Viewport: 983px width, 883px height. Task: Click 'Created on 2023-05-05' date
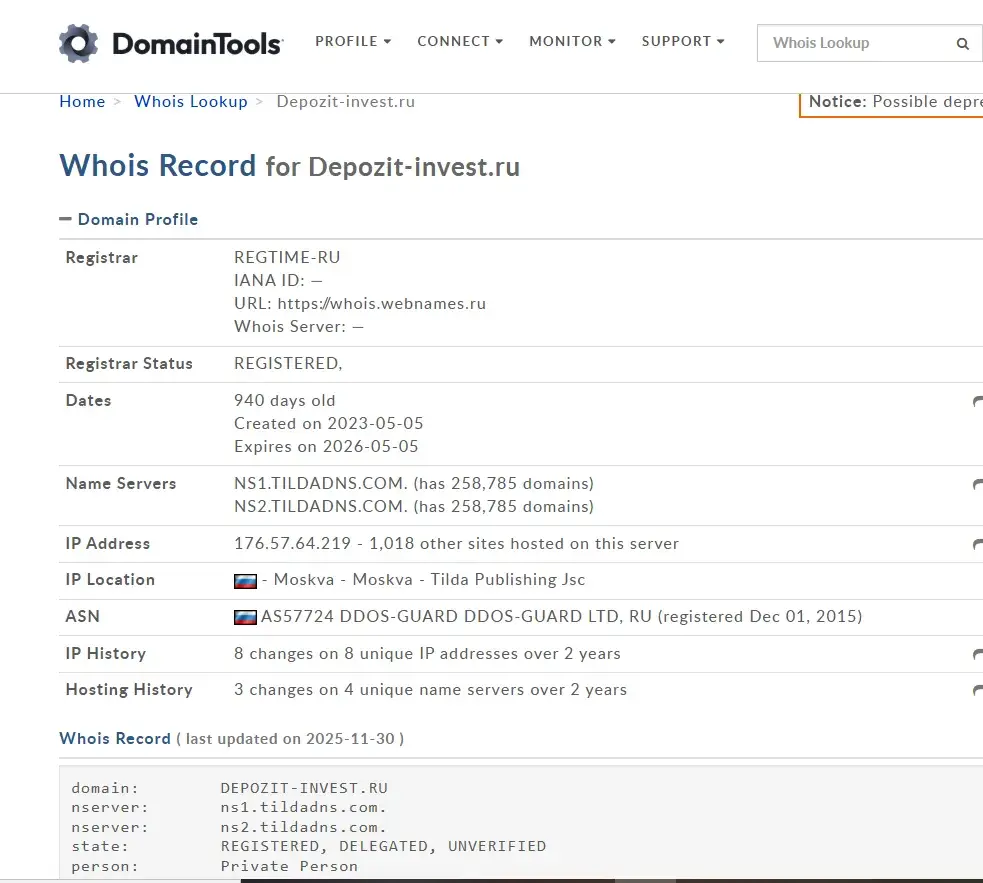point(329,424)
